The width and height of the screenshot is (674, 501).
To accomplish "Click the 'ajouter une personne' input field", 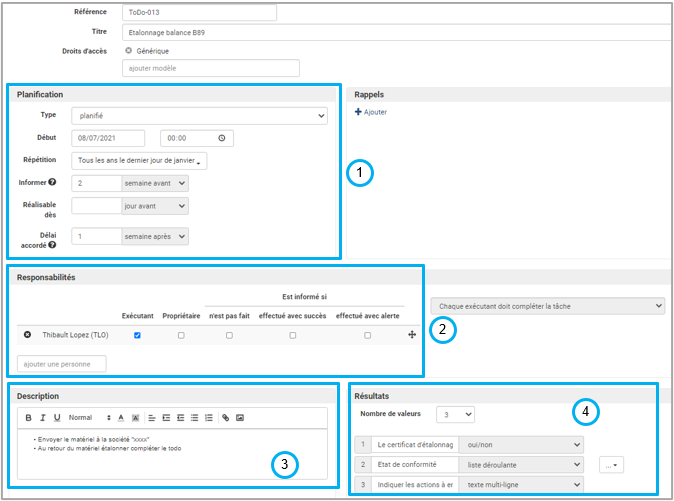I will click(62, 363).
